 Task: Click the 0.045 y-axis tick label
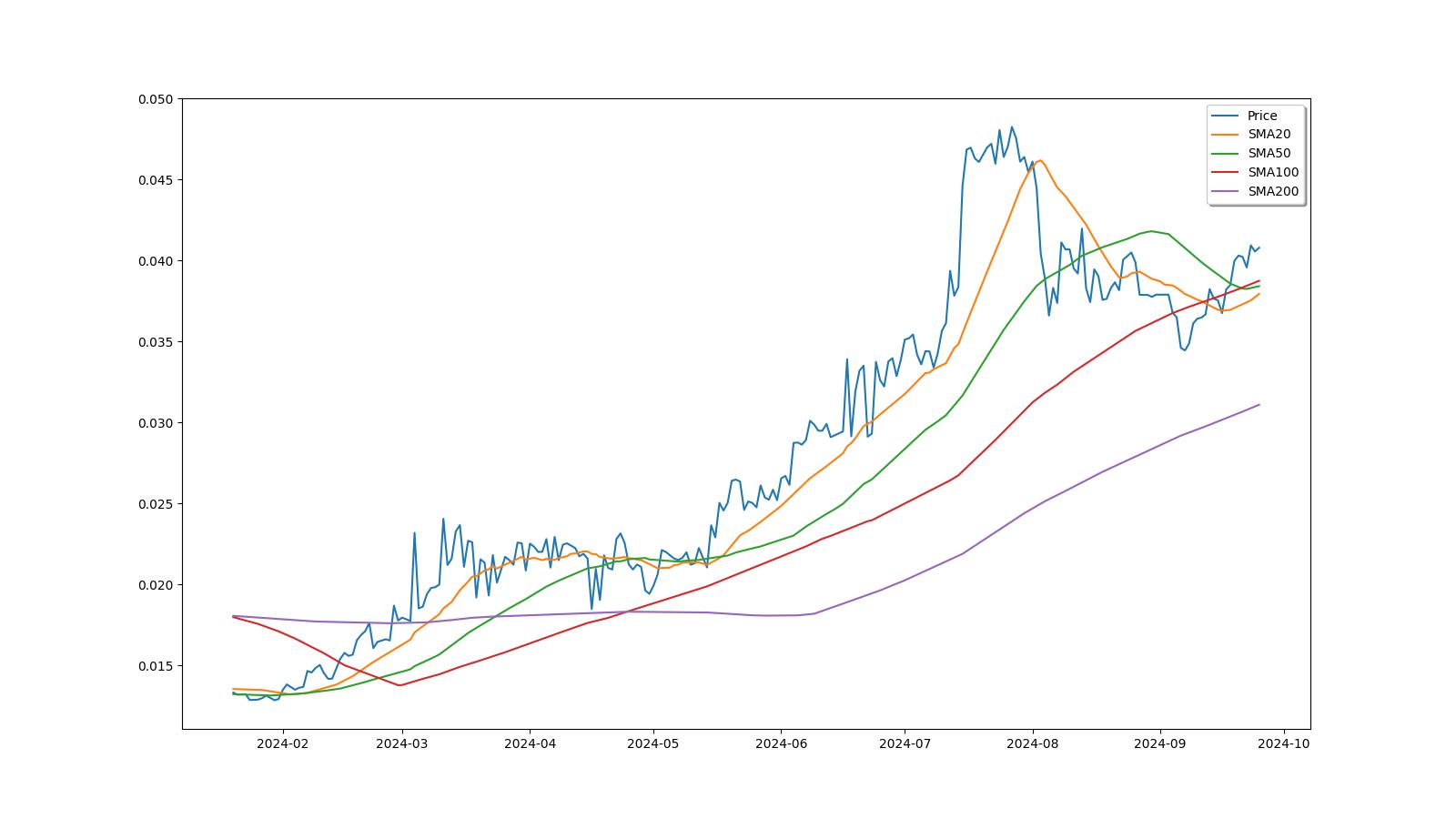pos(156,180)
